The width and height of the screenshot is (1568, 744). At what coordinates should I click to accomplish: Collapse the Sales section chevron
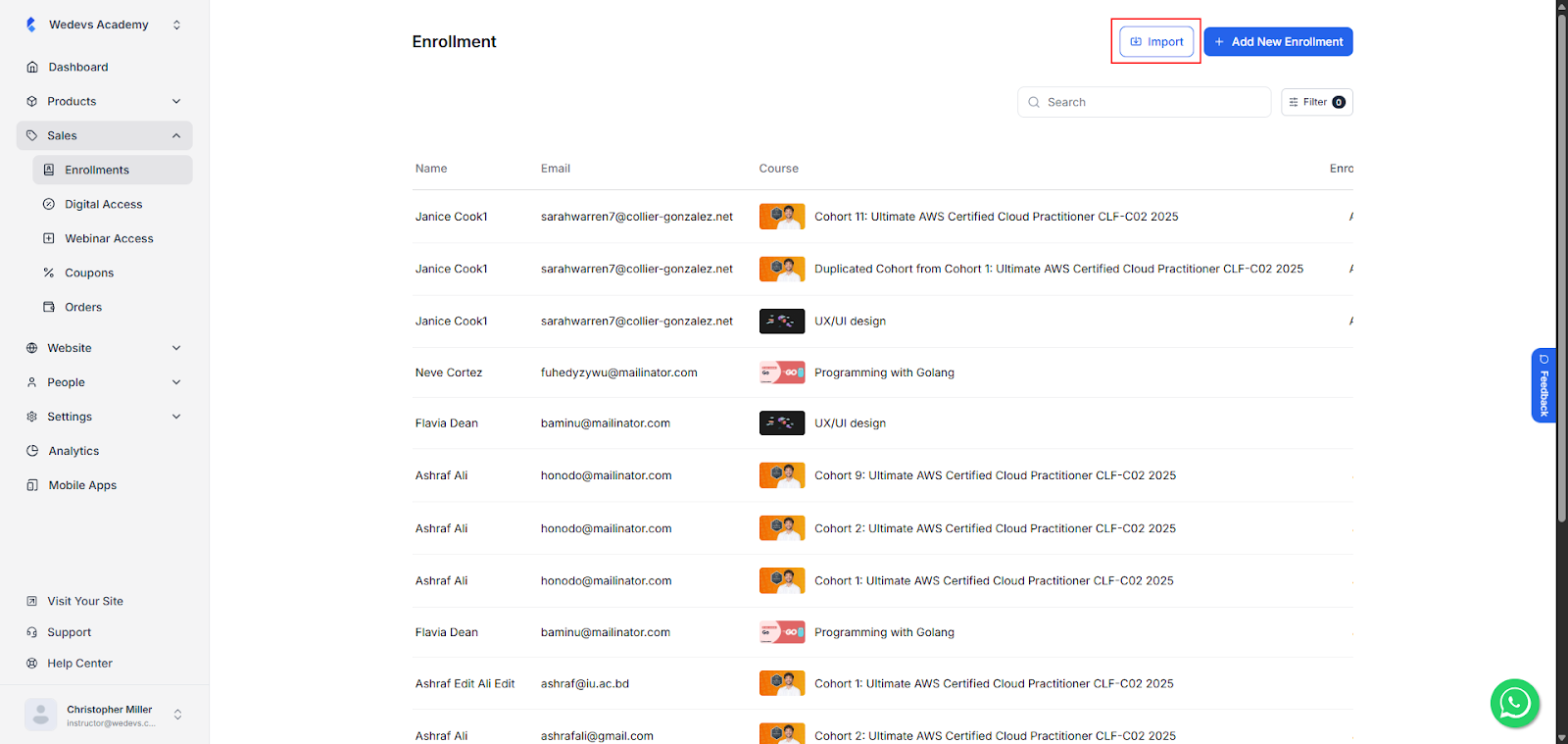point(176,135)
